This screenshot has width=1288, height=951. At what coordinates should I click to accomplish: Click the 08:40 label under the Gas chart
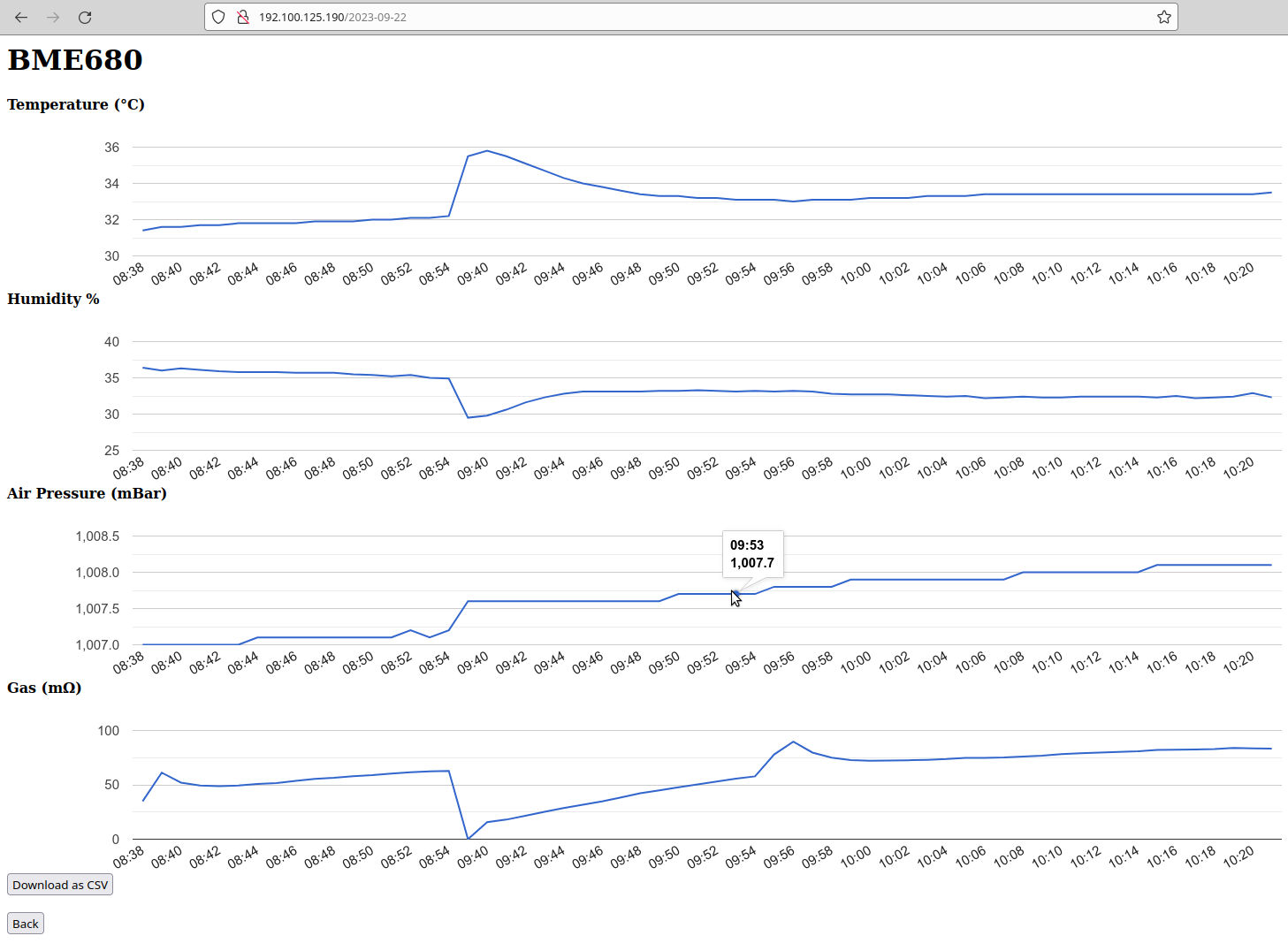167,857
